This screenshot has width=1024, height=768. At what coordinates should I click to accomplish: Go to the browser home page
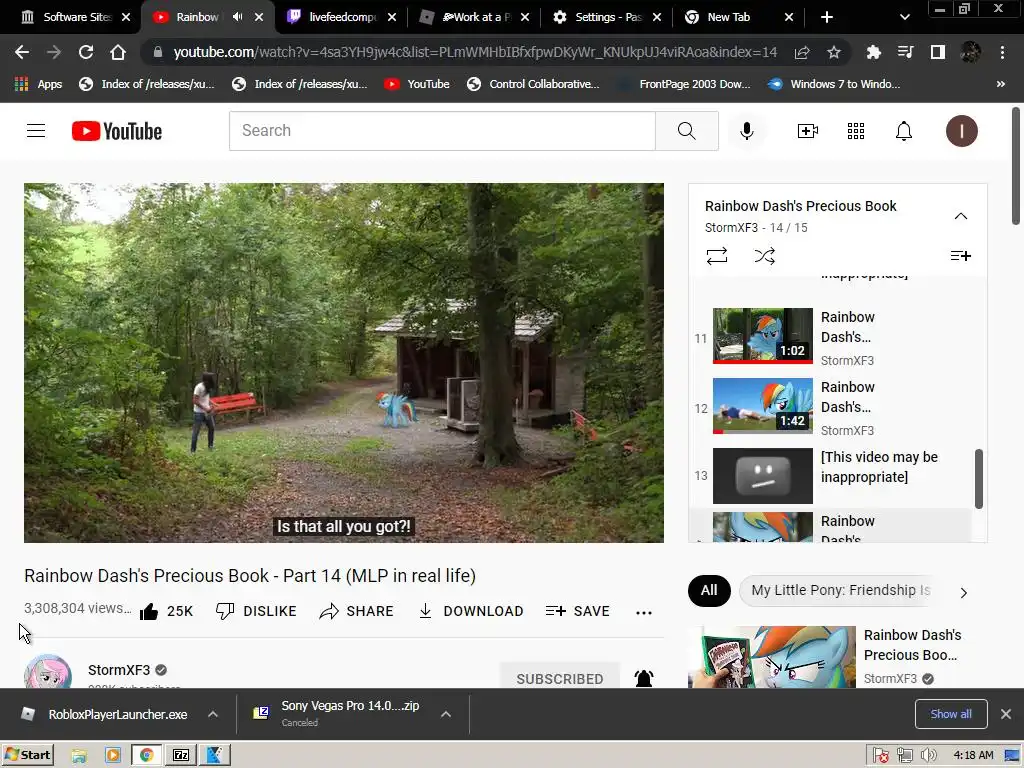click(x=118, y=52)
